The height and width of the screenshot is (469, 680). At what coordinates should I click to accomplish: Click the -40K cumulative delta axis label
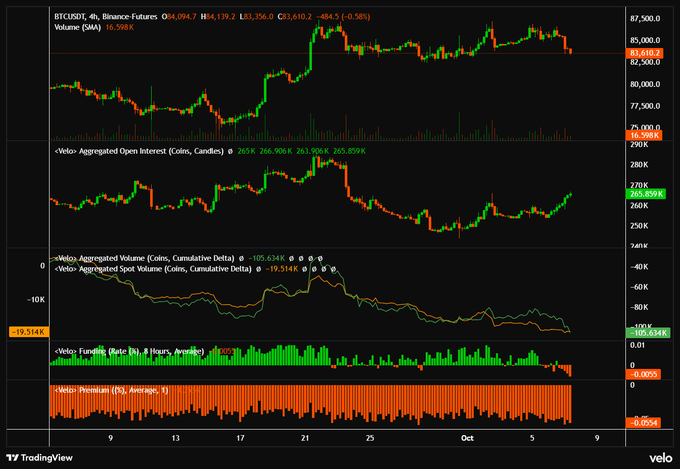639,267
